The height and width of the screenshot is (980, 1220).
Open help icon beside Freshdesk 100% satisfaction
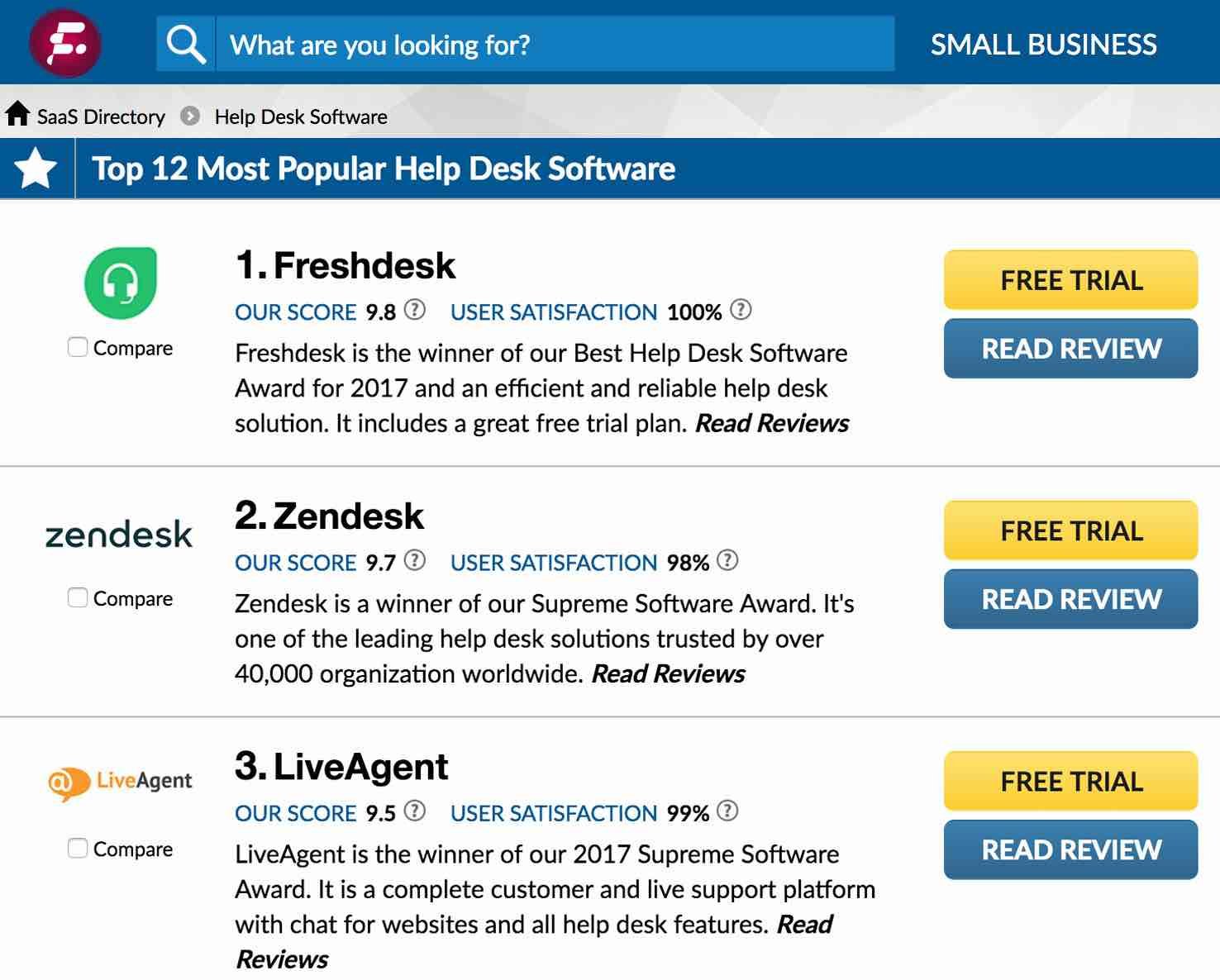click(x=741, y=310)
